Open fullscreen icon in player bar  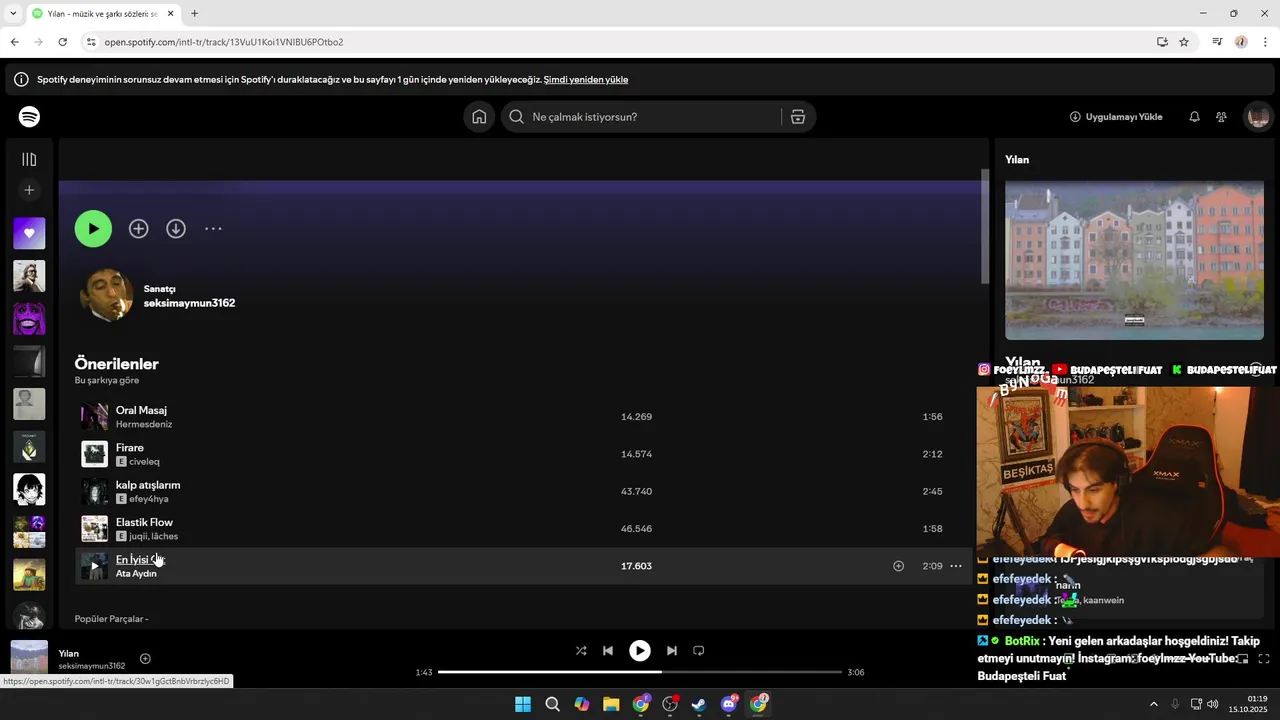pyautogui.click(x=1264, y=658)
